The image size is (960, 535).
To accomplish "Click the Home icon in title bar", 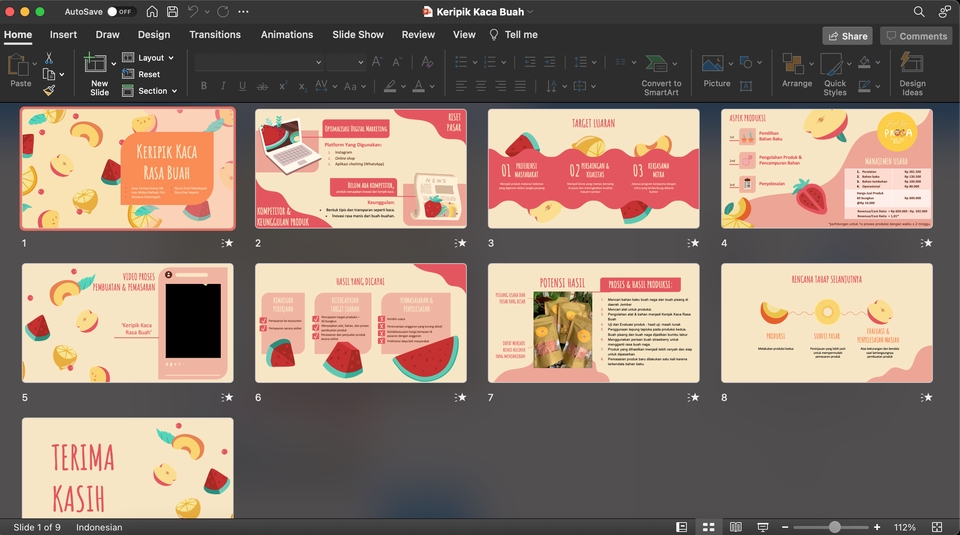I will coord(152,12).
